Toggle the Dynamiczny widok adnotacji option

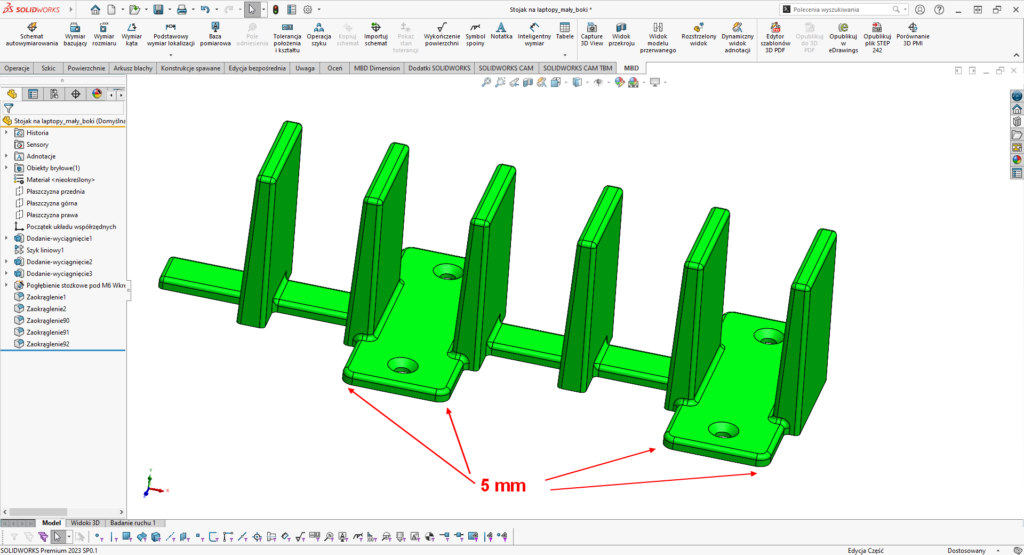point(737,34)
